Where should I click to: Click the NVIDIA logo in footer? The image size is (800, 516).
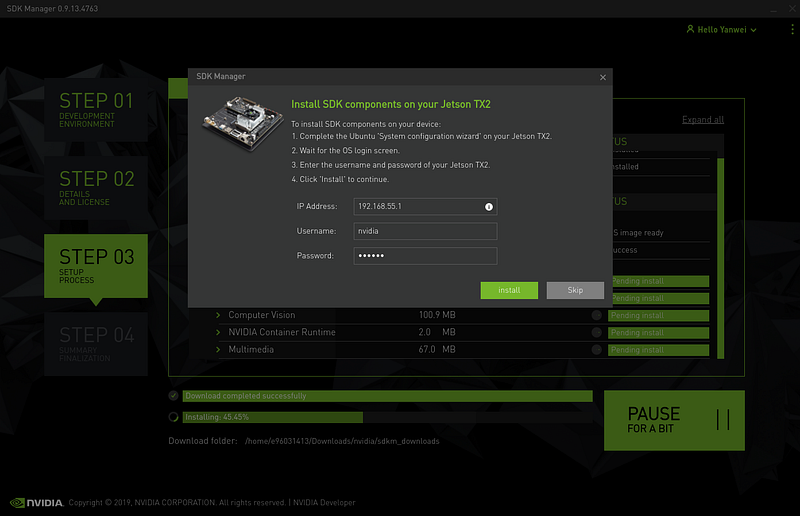[x=37, y=503]
